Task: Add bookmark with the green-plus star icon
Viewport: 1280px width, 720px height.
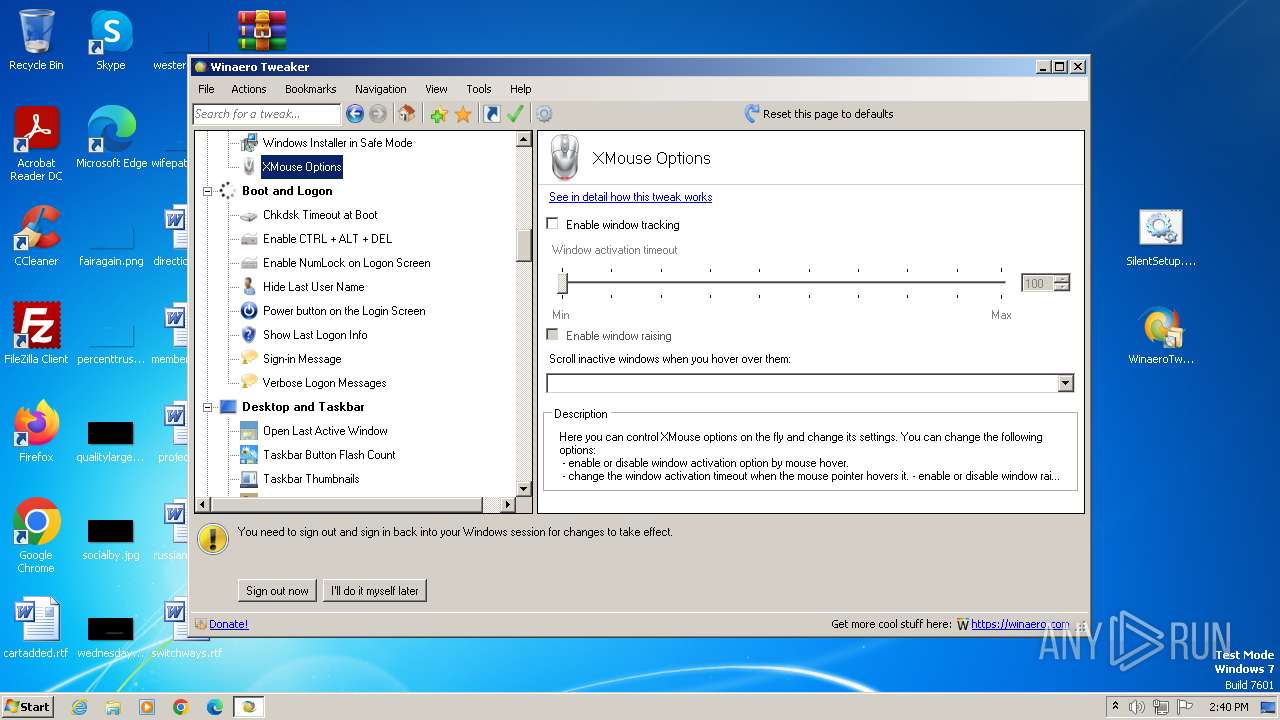Action: pyautogui.click(x=438, y=114)
